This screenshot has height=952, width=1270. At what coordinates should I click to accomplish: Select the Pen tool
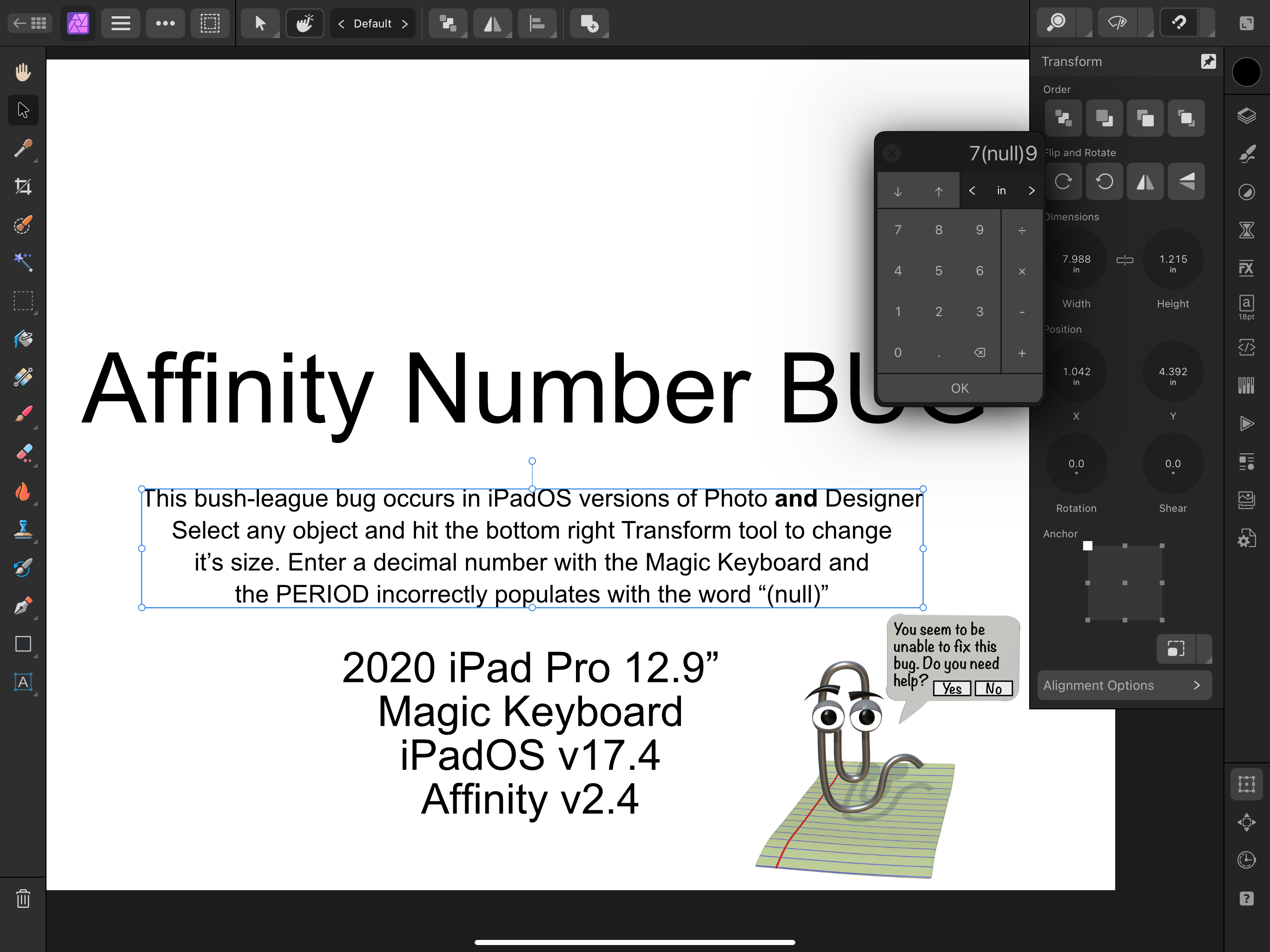click(x=23, y=606)
